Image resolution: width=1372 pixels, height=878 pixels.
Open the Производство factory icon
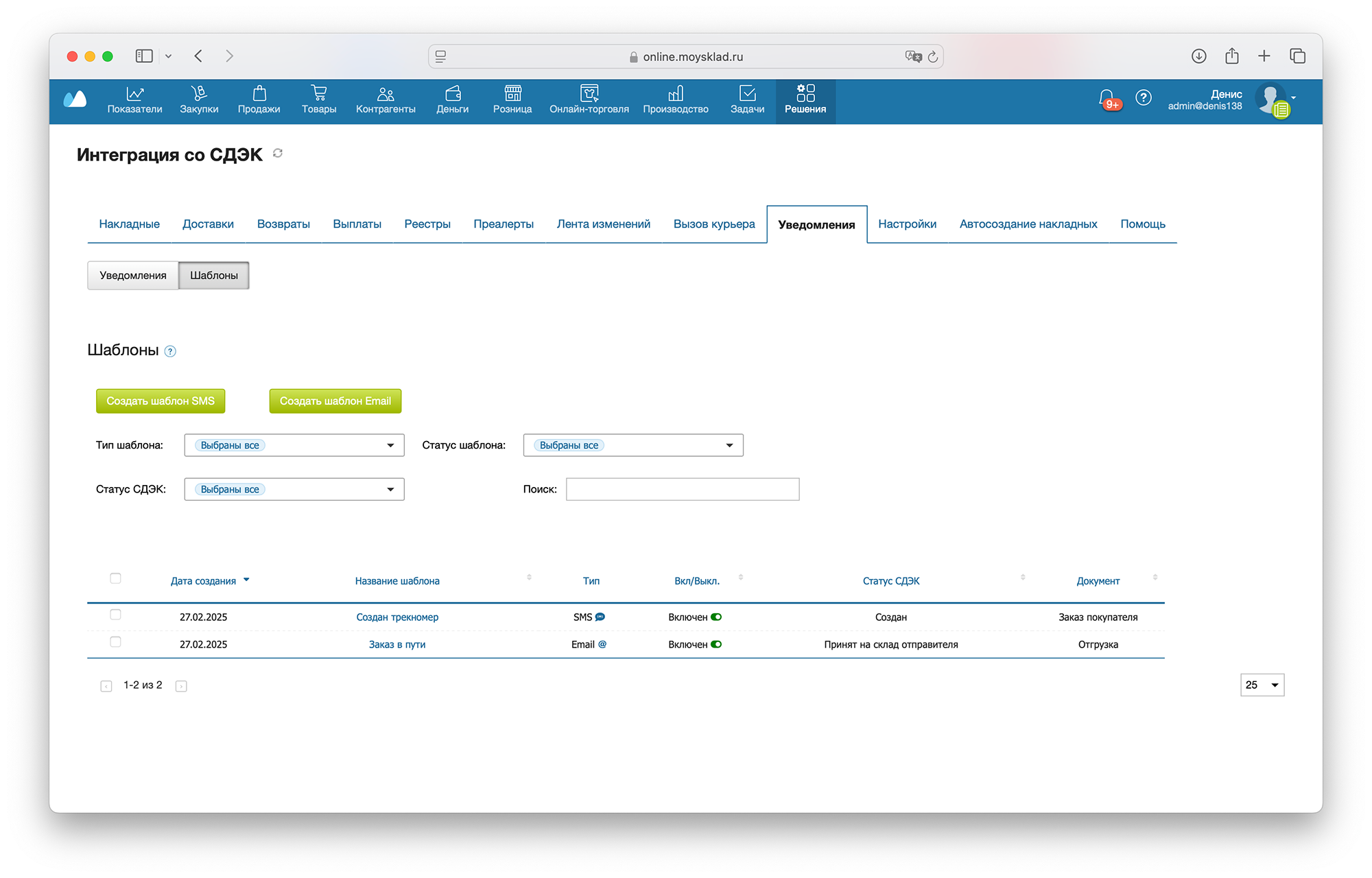675,94
